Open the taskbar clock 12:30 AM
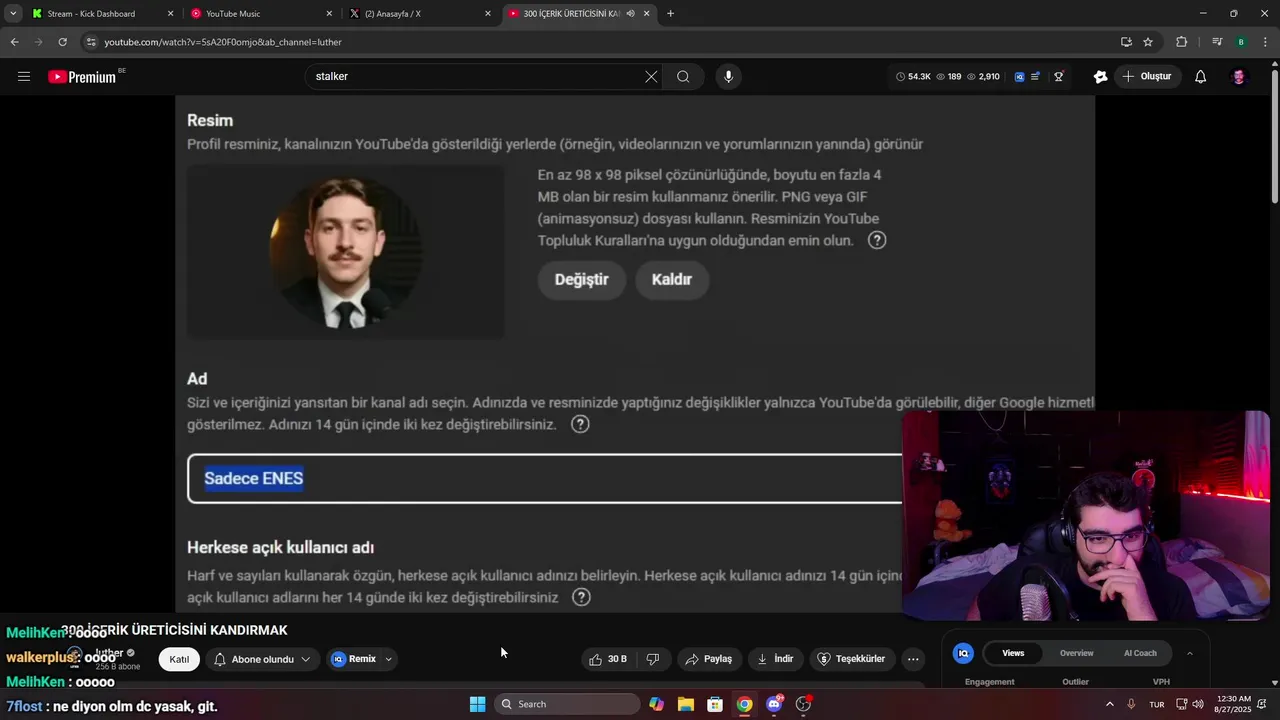The height and width of the screenshot is (720, 1280). click(x=1233, y=704)
